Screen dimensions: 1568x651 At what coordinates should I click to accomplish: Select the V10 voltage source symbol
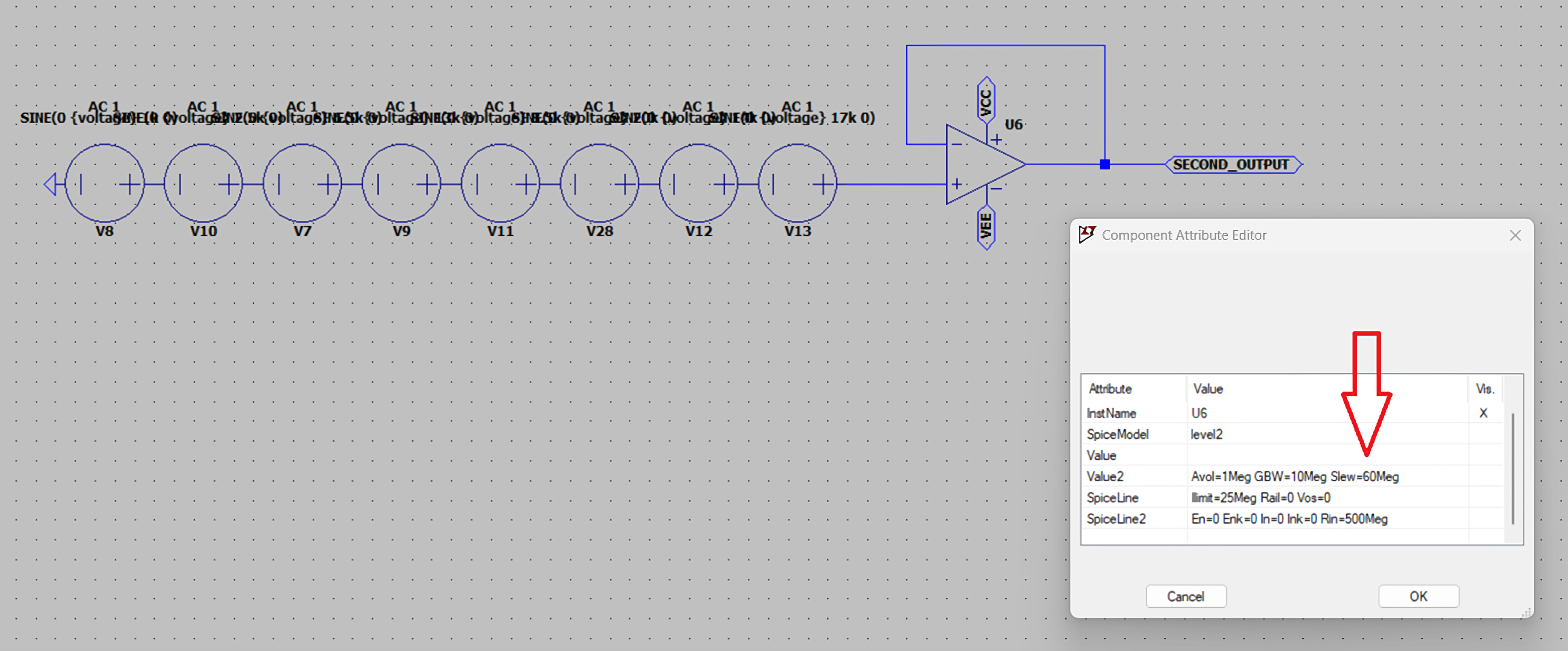point(203,183)
